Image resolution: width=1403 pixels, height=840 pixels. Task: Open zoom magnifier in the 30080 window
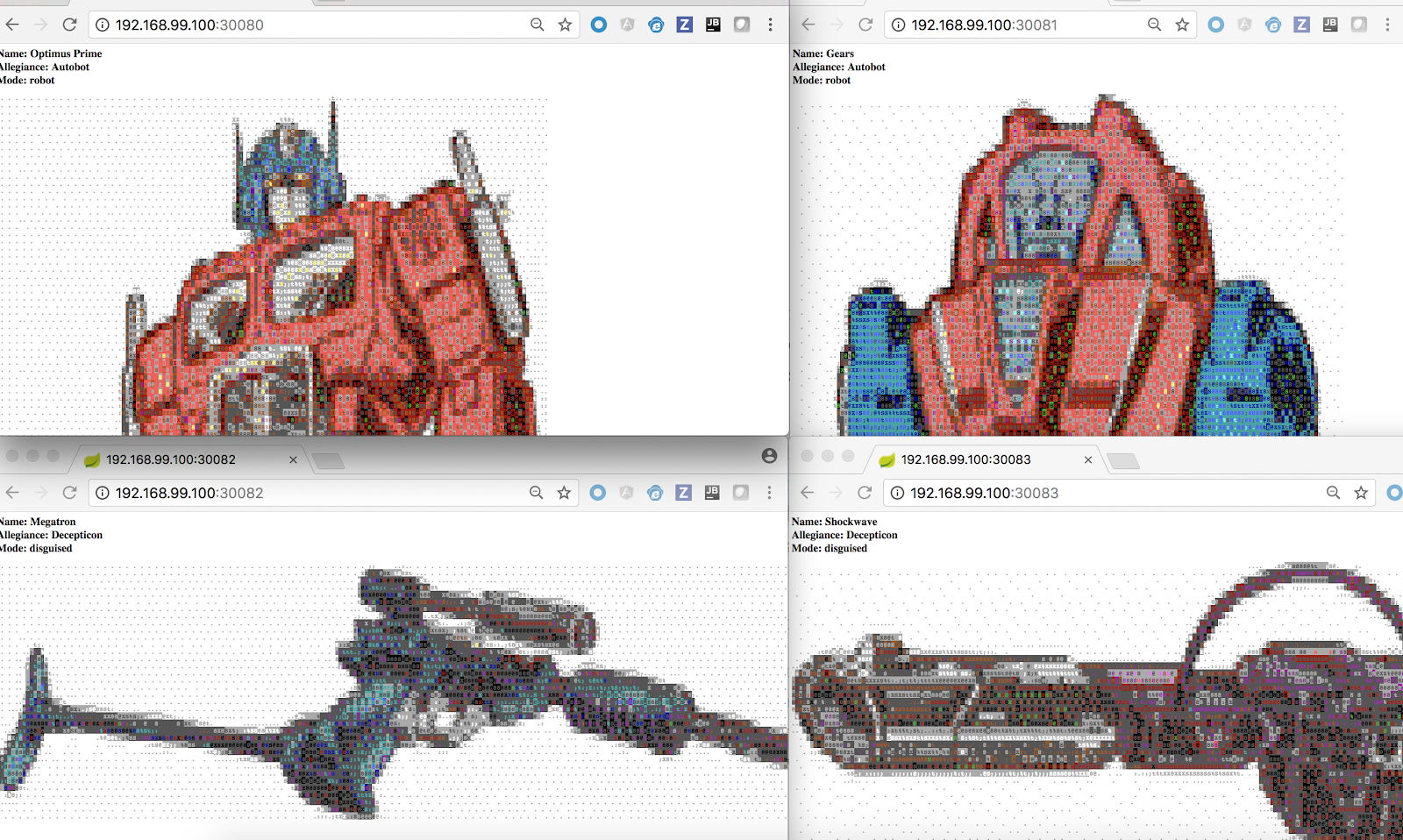(x=538, y=25)
